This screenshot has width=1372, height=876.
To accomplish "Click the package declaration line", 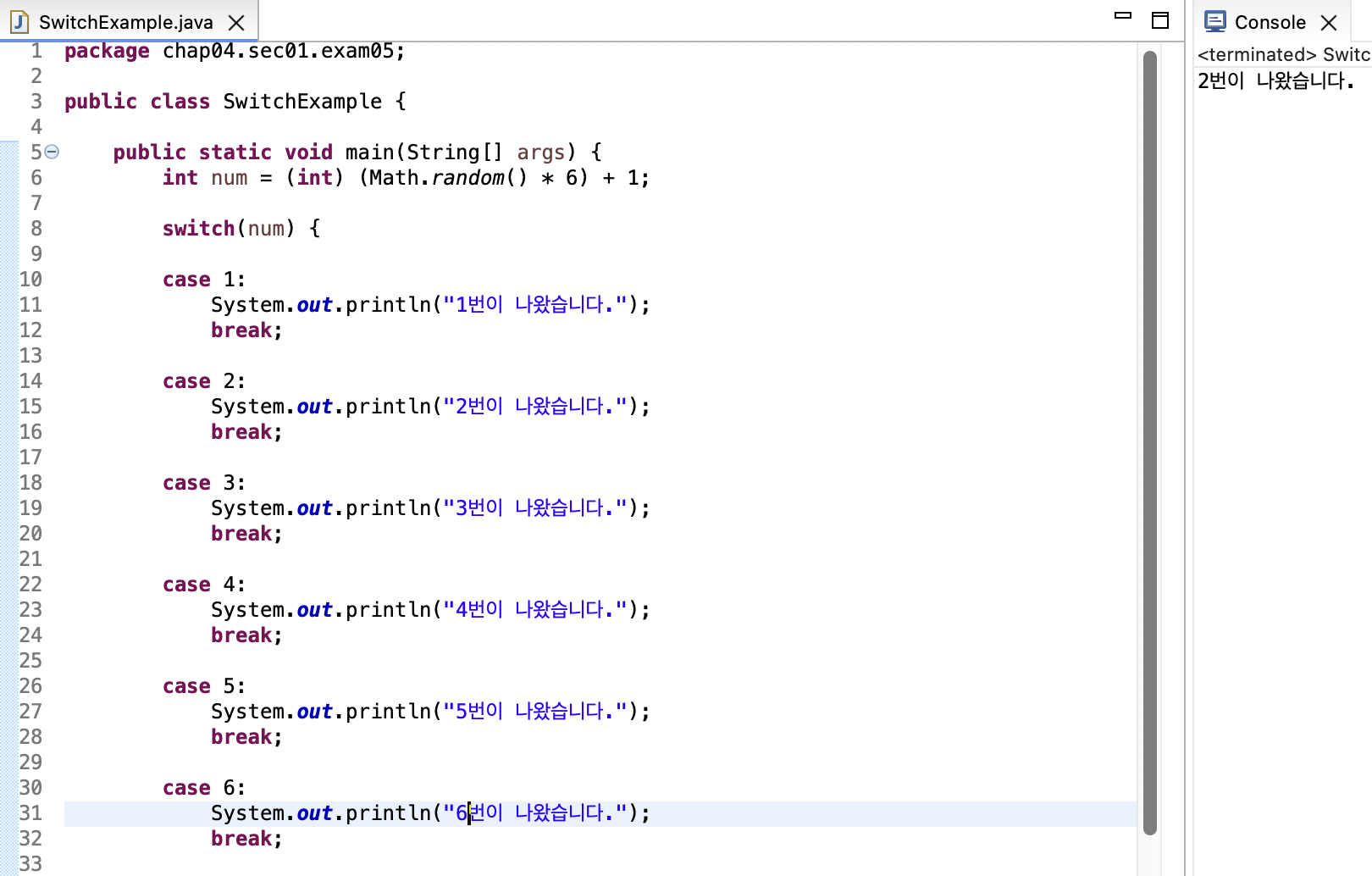I will (x=235, y=51).
